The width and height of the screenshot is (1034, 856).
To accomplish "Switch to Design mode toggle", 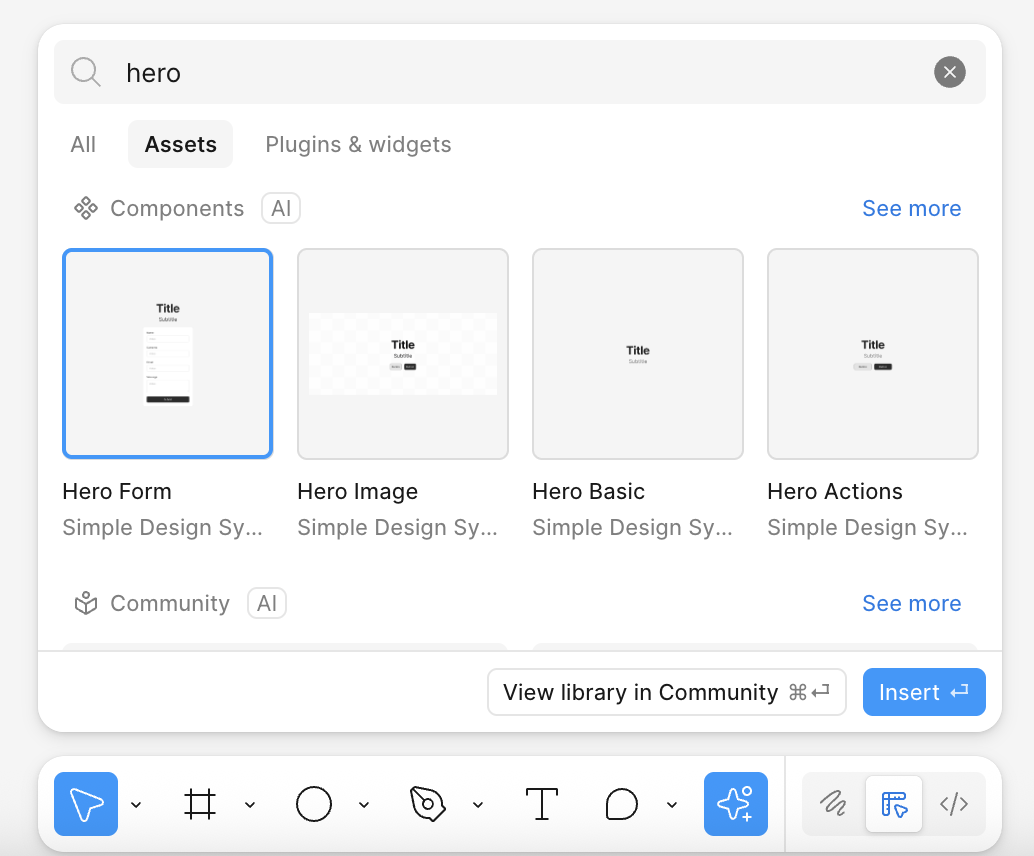I will (x=894, y=804).
